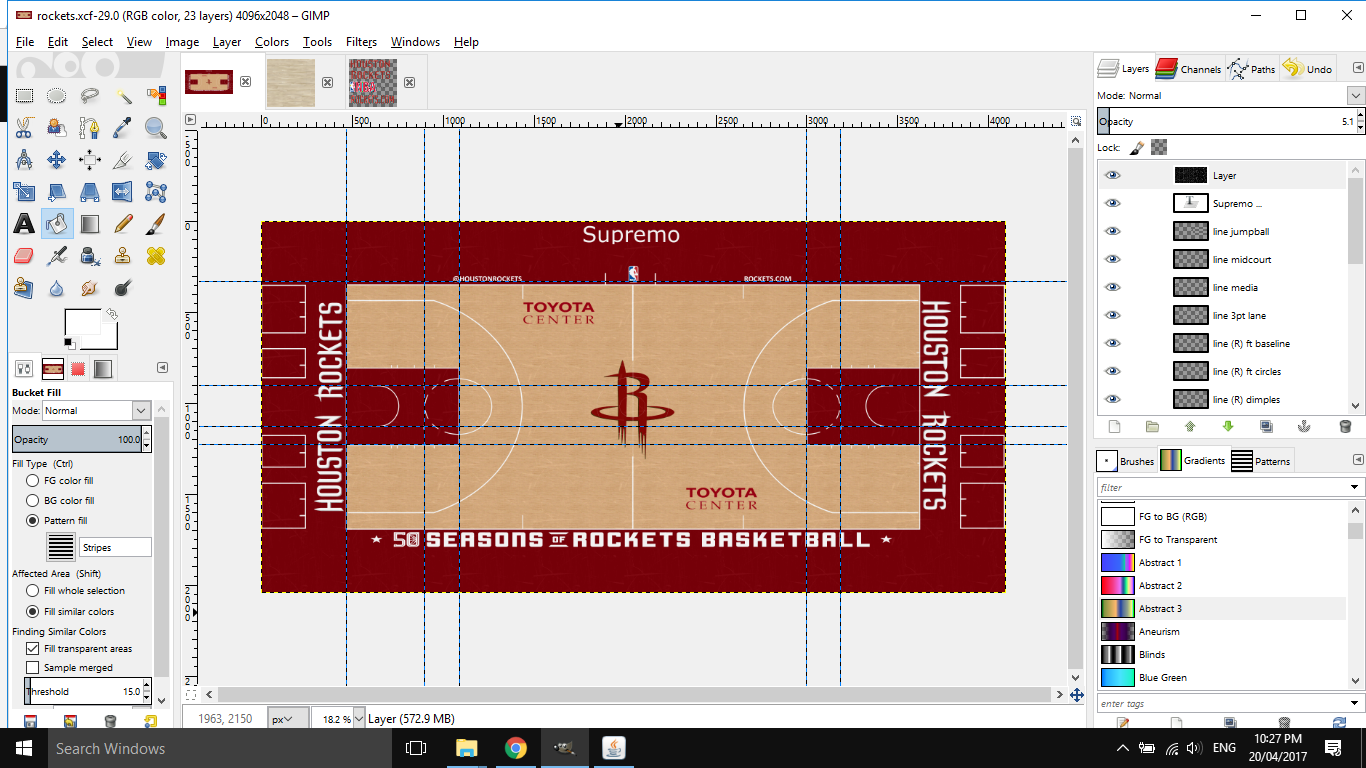1366x768 pixels.
Task: Open the Filters menu
Action: 361,42
